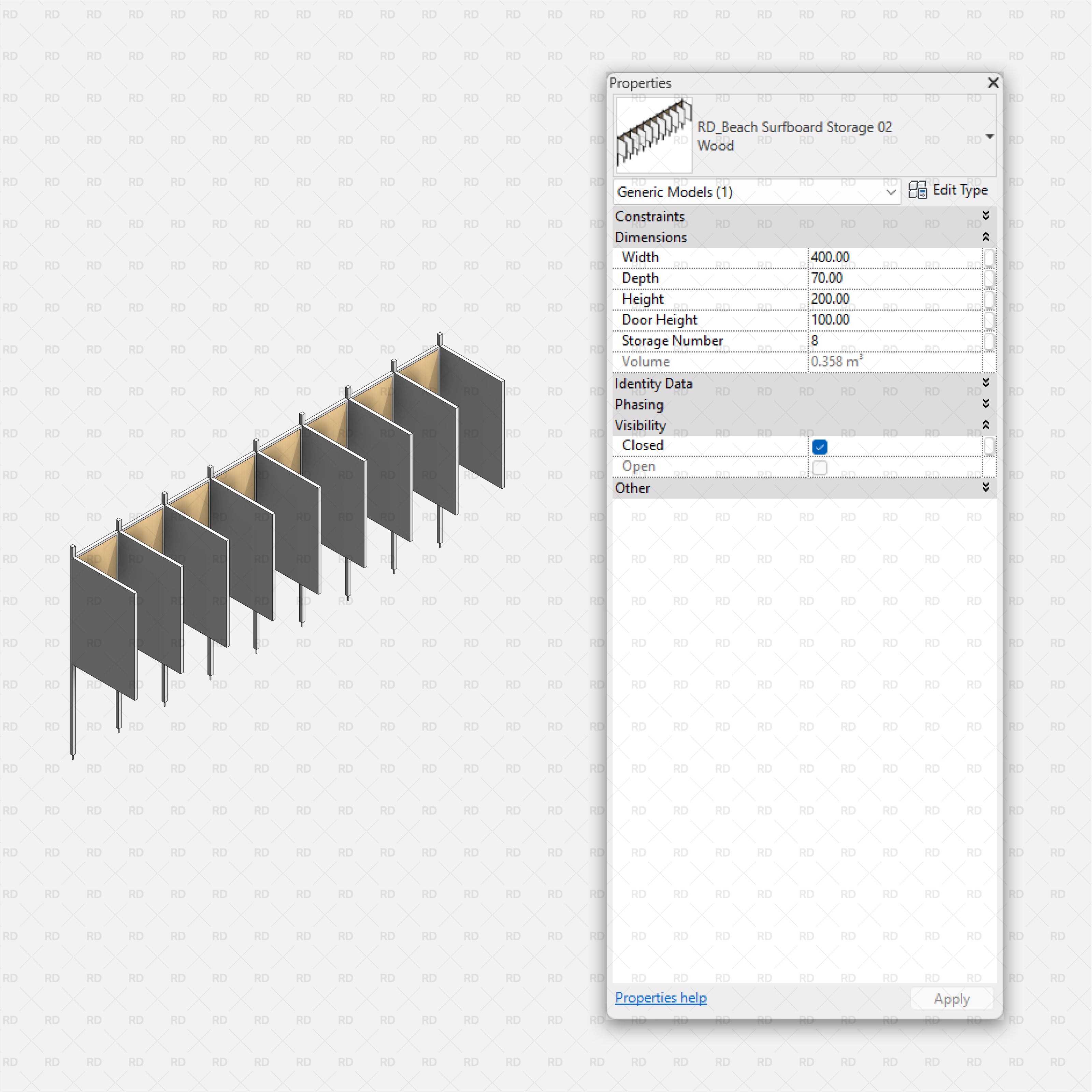Expand the Identity Data section

(986, 383)
